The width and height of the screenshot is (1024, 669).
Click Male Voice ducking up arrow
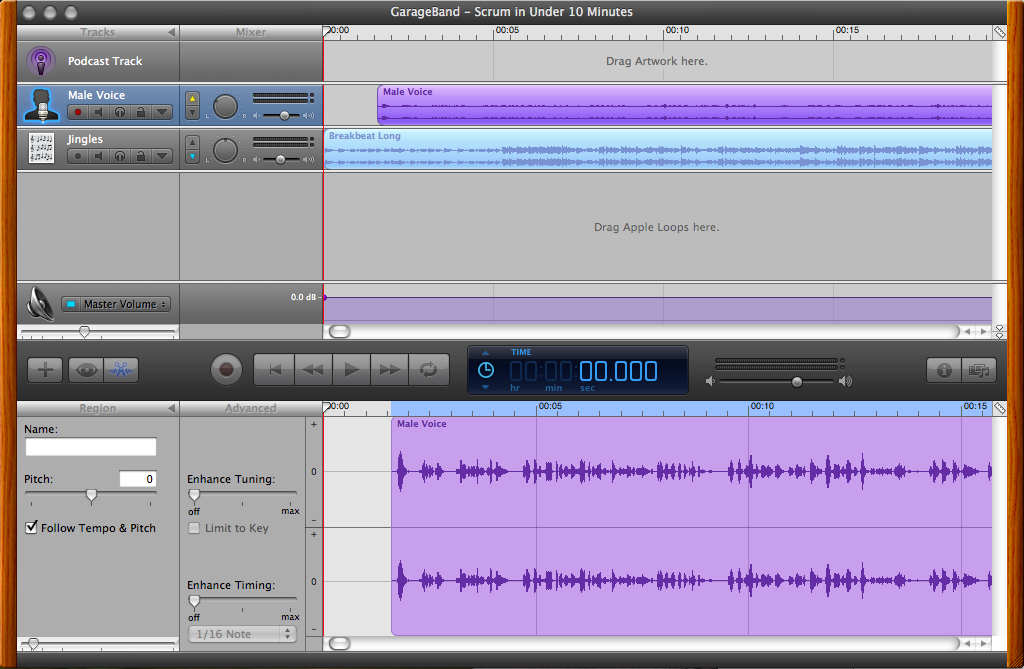[192, 99]
